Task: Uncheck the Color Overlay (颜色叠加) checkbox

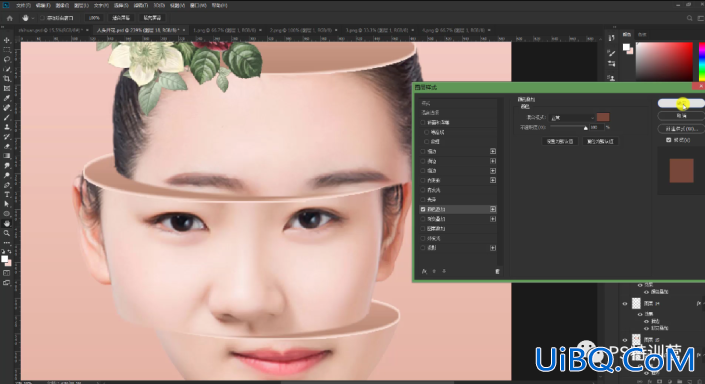Action: point(423,209)
